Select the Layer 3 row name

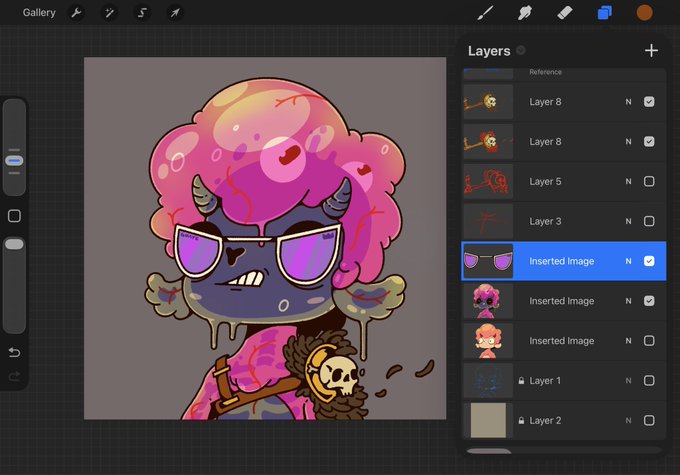(545, 221)
